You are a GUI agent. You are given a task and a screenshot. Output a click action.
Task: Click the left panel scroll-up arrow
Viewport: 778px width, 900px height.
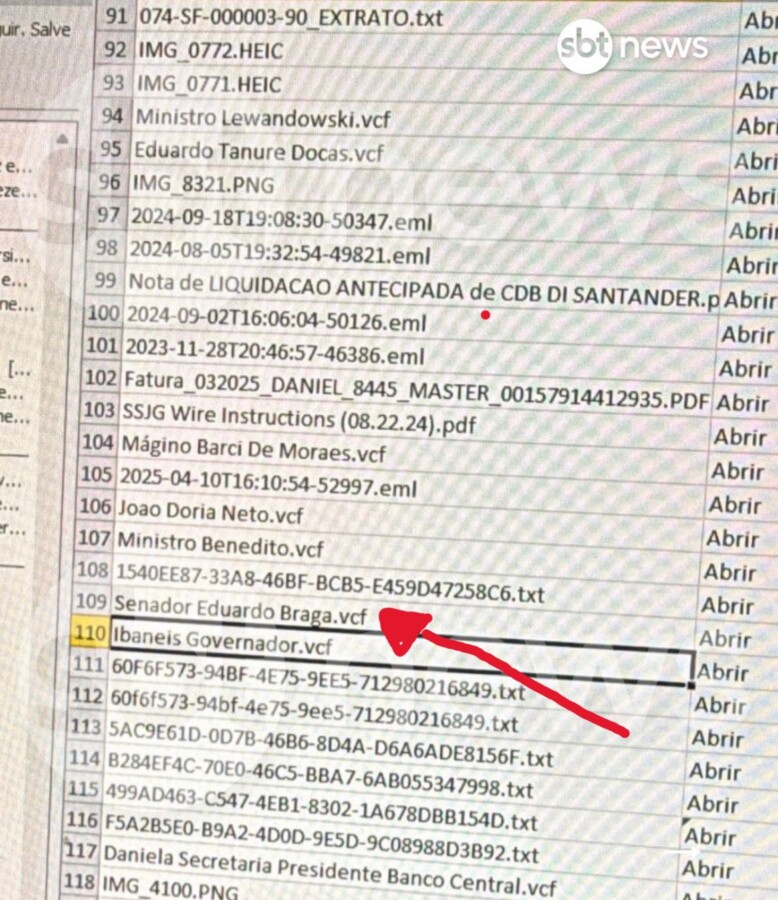pos(64,137)
